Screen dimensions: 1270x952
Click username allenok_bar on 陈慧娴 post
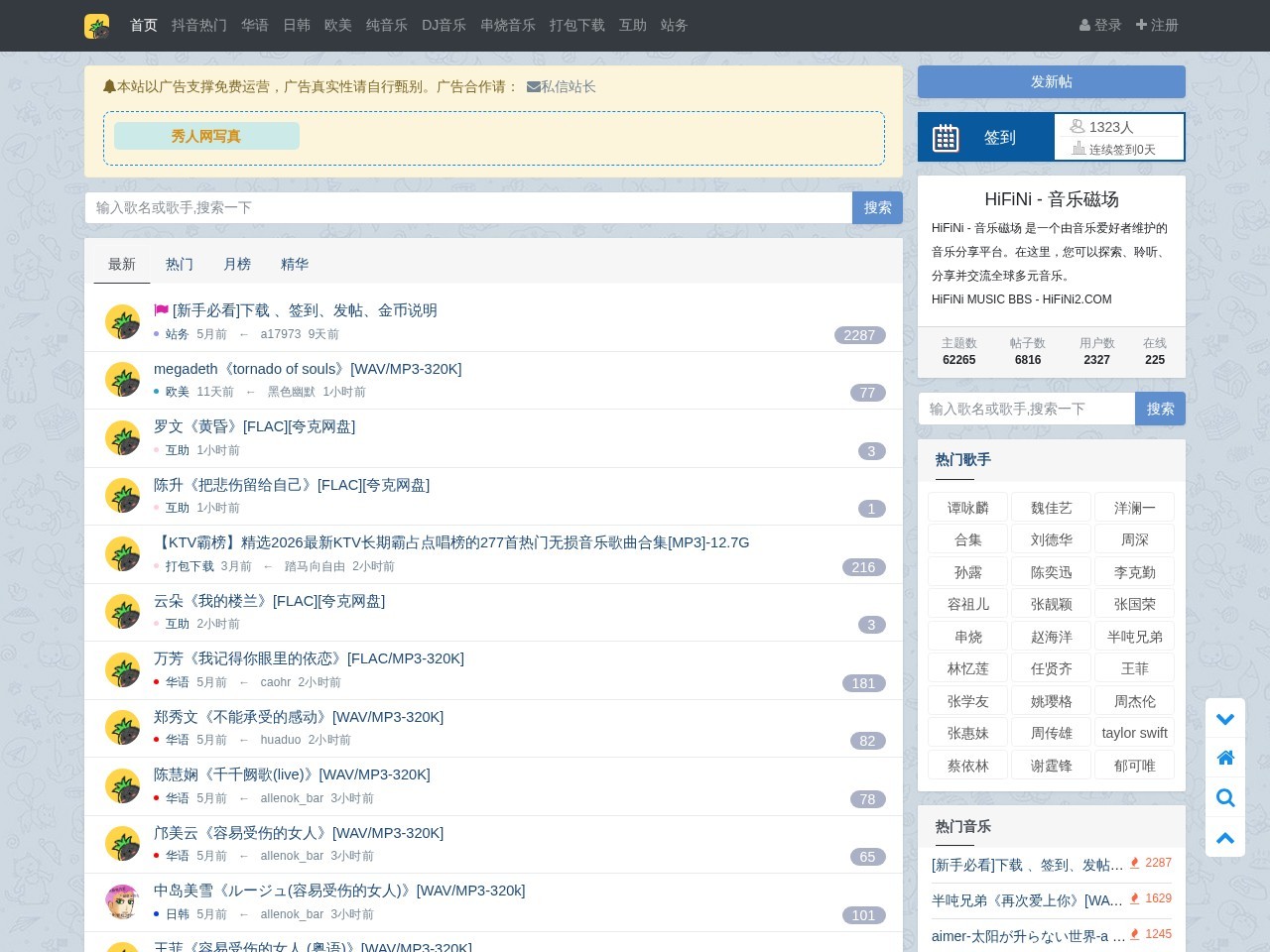[x=292, y=798]
